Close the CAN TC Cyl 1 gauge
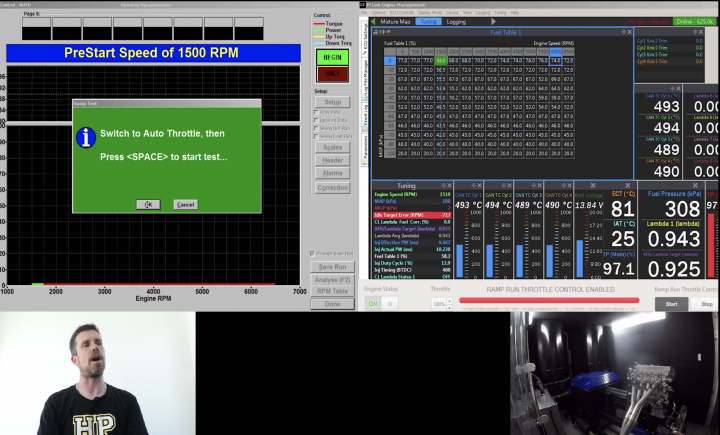 tap(479, 186)
